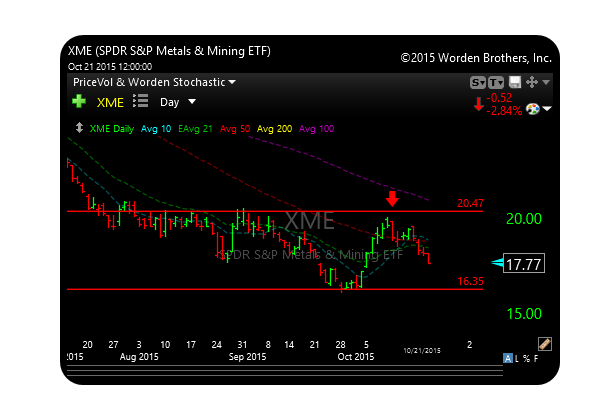Viewport: 600px width, 400px height.
Task: Select the Avg 10 moving average legend
Action: pos(156,129)
